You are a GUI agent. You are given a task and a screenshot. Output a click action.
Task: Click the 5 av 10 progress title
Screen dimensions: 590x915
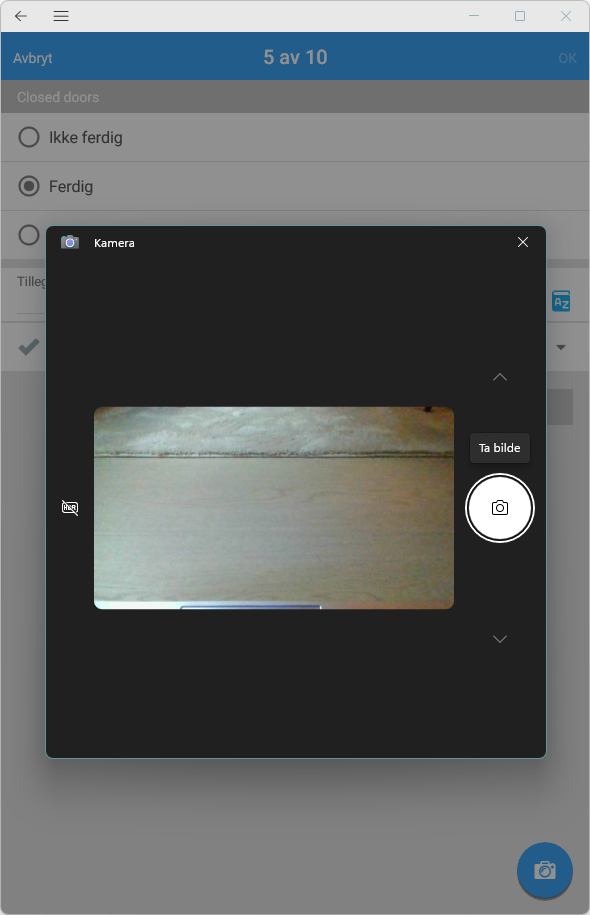coord(295,57)
